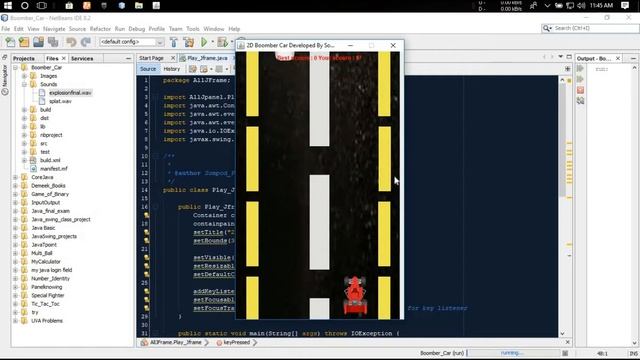The image size is (640, 360).
Task: Click the red car in game window
Action: pos(355,296)
